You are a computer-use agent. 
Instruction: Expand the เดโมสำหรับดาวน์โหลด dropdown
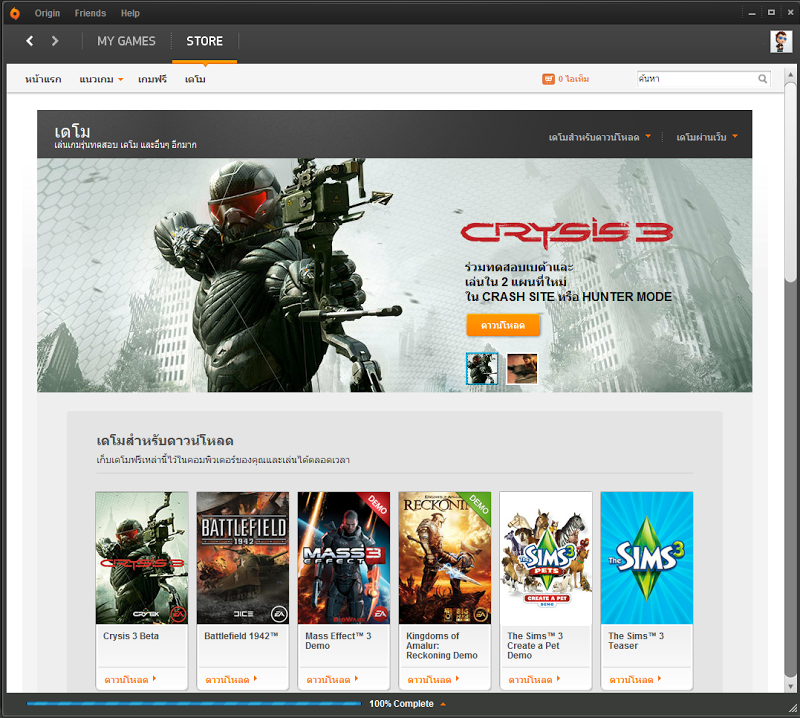pyautogui.click(x=599, y=137)
